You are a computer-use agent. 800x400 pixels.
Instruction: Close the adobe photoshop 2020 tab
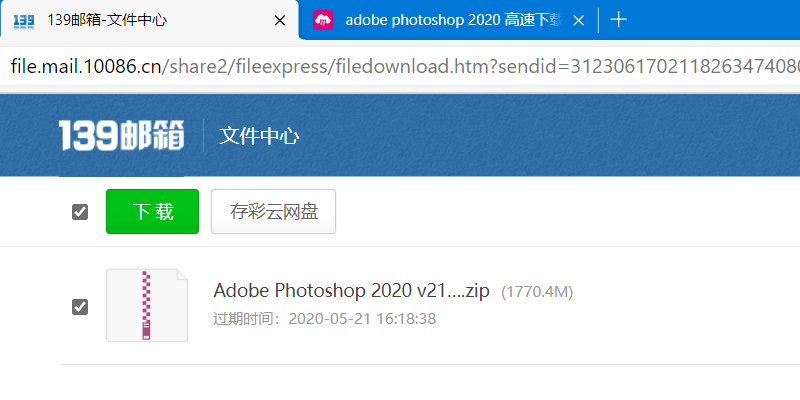[x=579, y=20]
